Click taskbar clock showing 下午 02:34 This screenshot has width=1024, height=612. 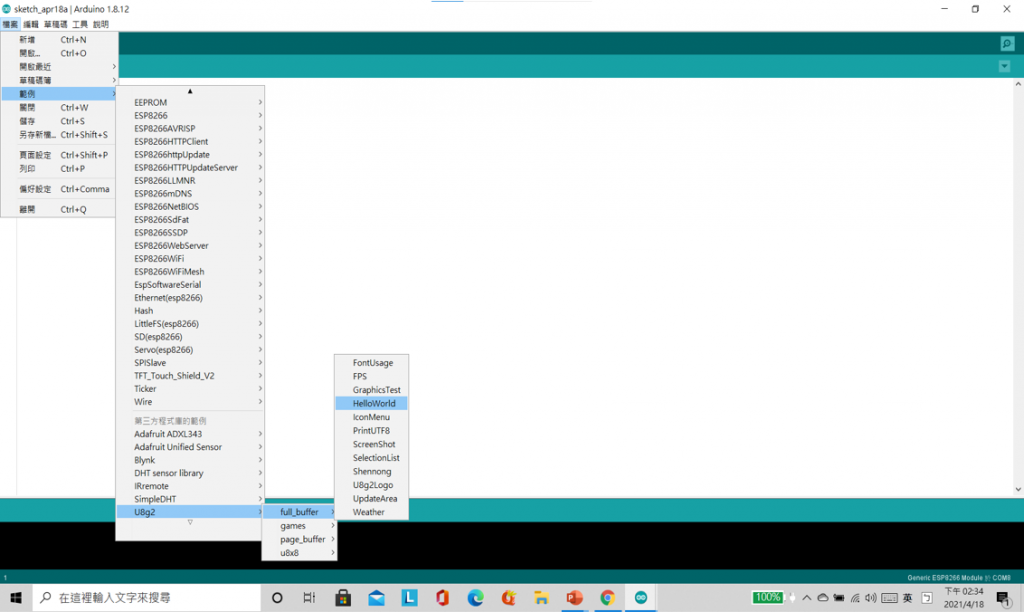964,598
